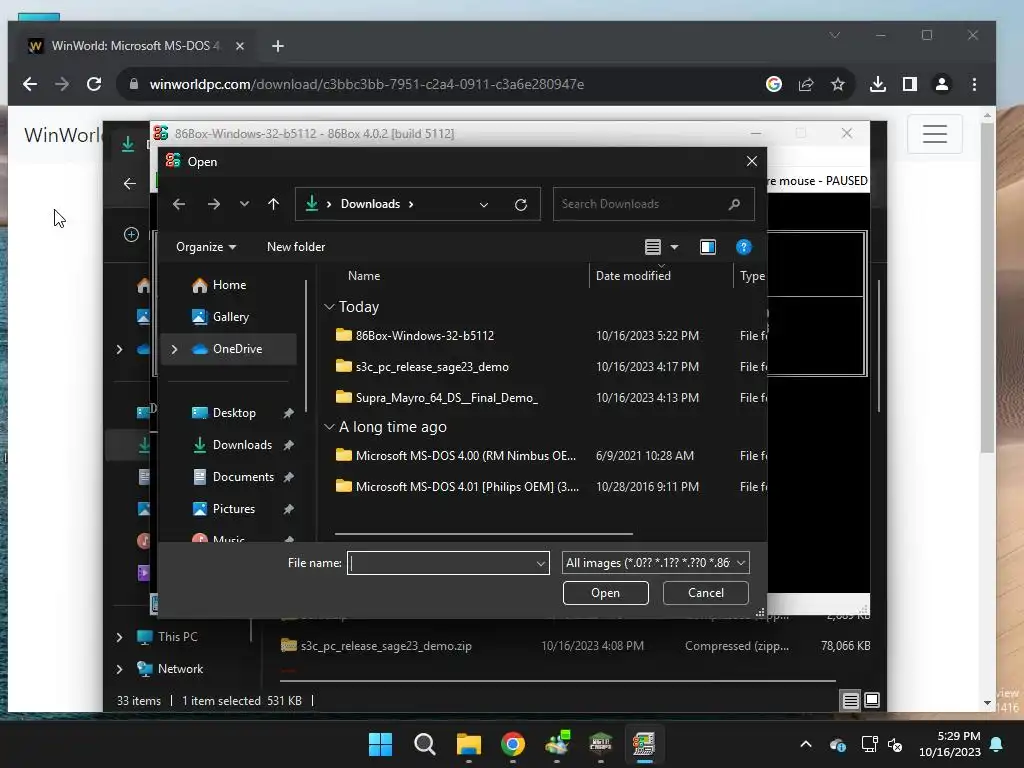Select the s3c_pc_release_sage23_demo folder
Image resolution: width=1024 pixels, height=768 pixels.
[432, 367]
